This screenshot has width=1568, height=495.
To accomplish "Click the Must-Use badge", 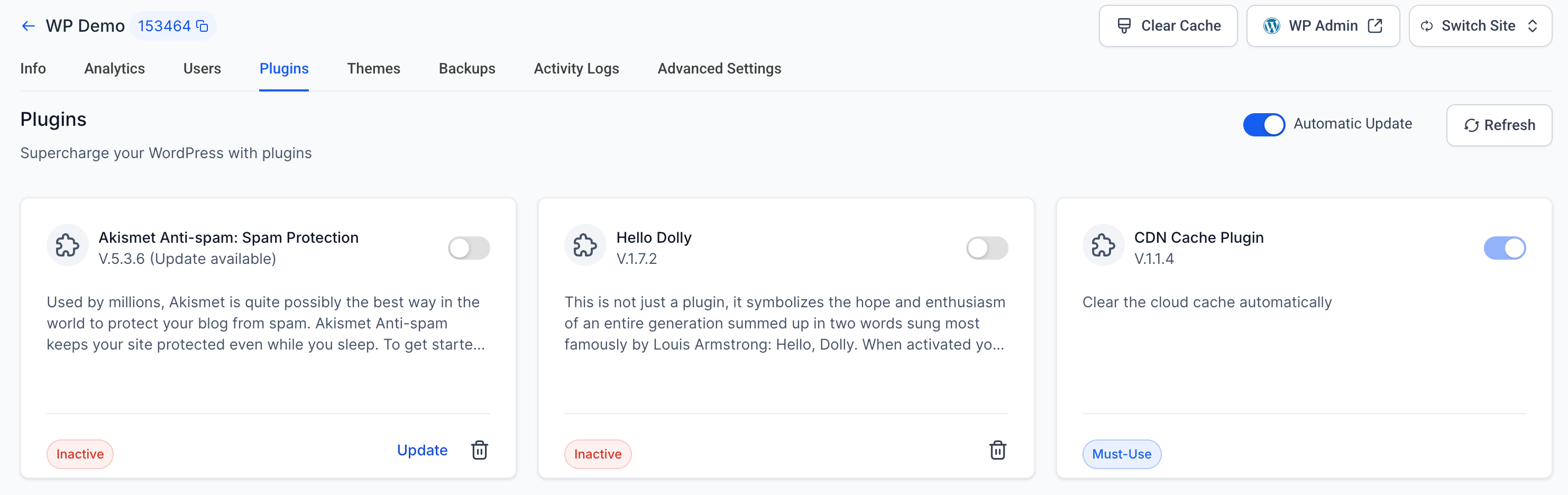I will [x=1121, y=454].
